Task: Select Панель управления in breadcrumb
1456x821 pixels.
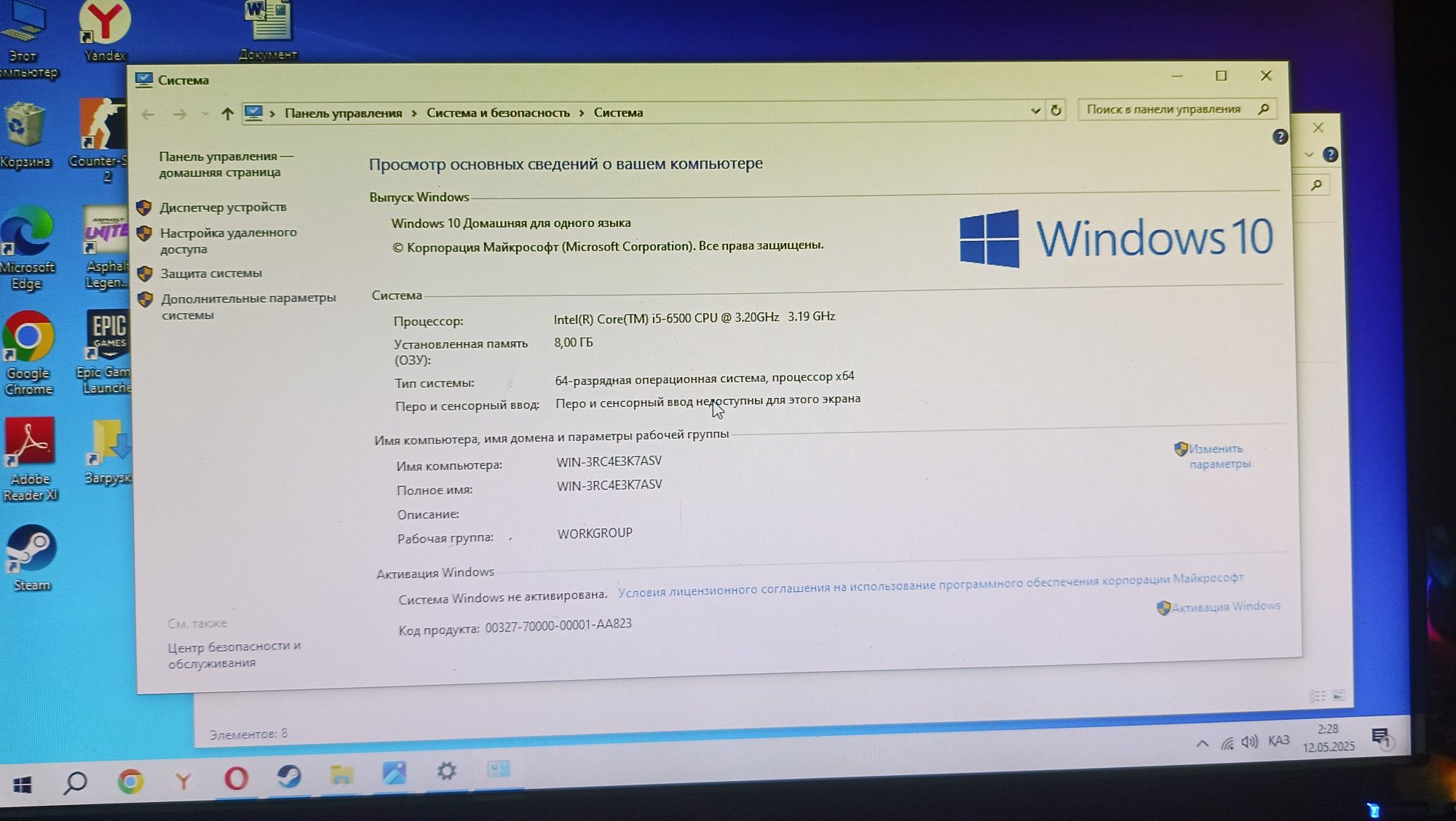Action: (x=343, y=113)
